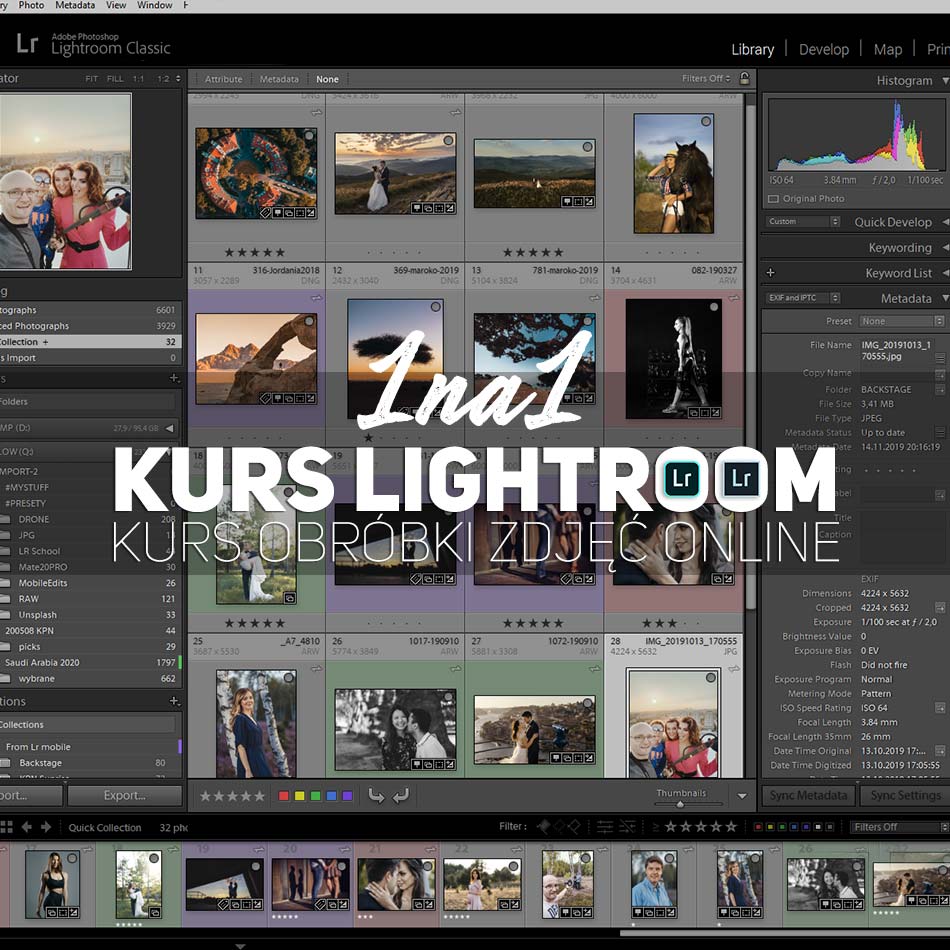Click the Sync Metadata button
Image resolution: width=950 pixels, height=950 pixels.
808,796
